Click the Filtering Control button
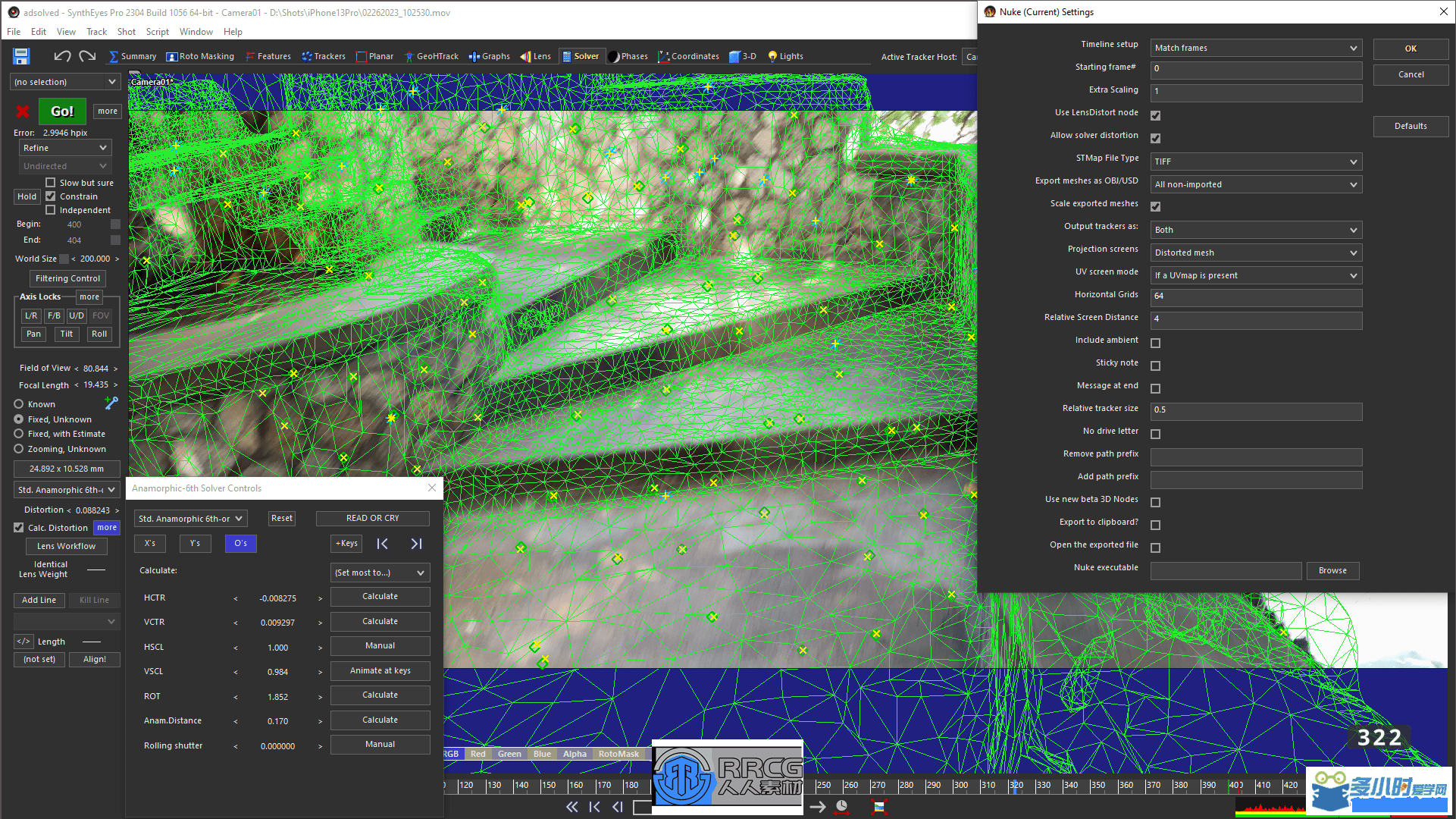 pyautogui.click(x=67, y=278)
